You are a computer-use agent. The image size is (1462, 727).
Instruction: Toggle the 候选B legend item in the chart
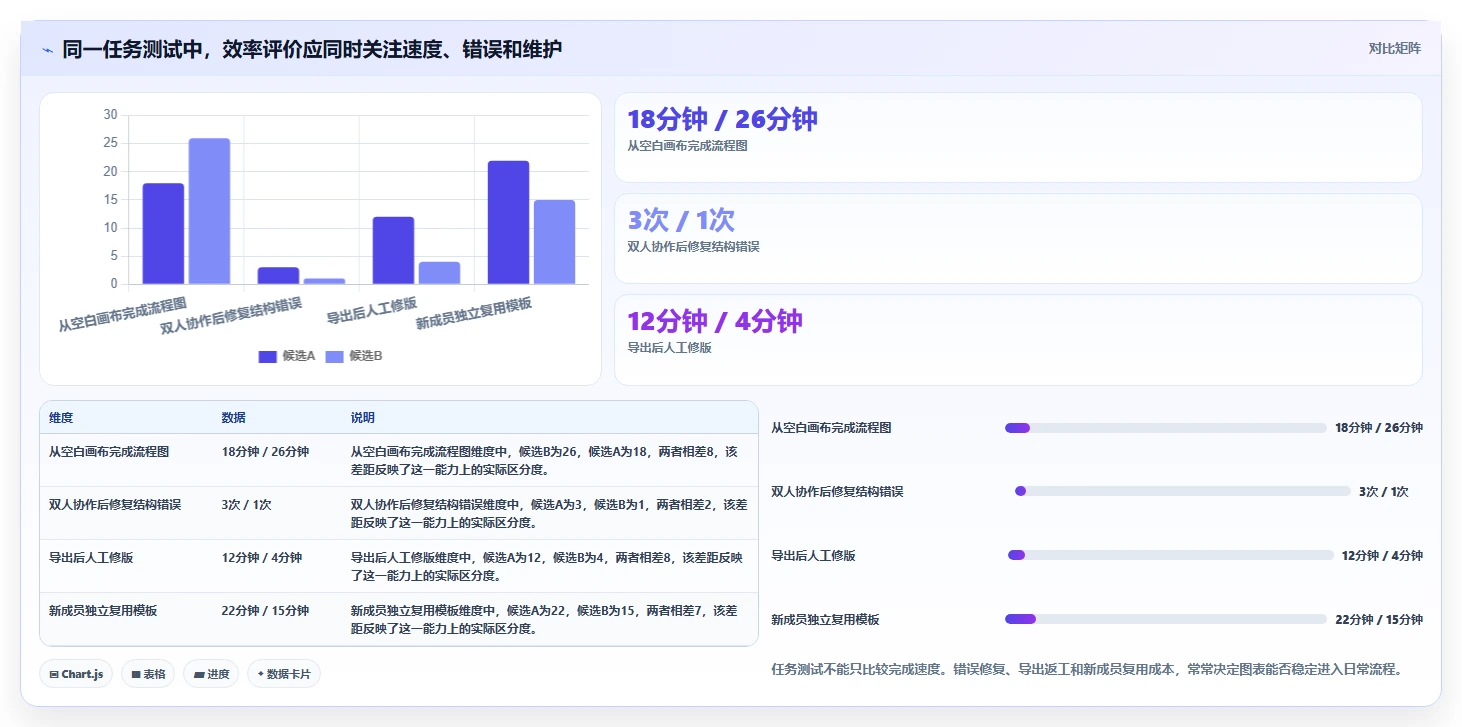pyautogui.click(x=354, y=356)
